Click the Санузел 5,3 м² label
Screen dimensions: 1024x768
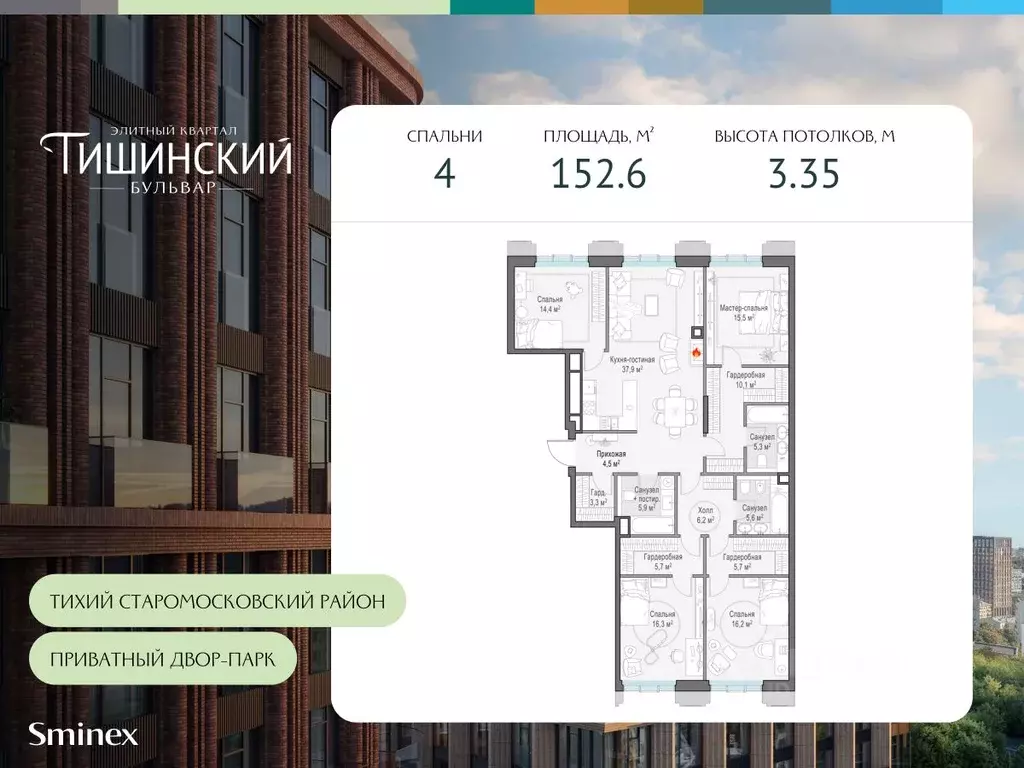(762, 442)
